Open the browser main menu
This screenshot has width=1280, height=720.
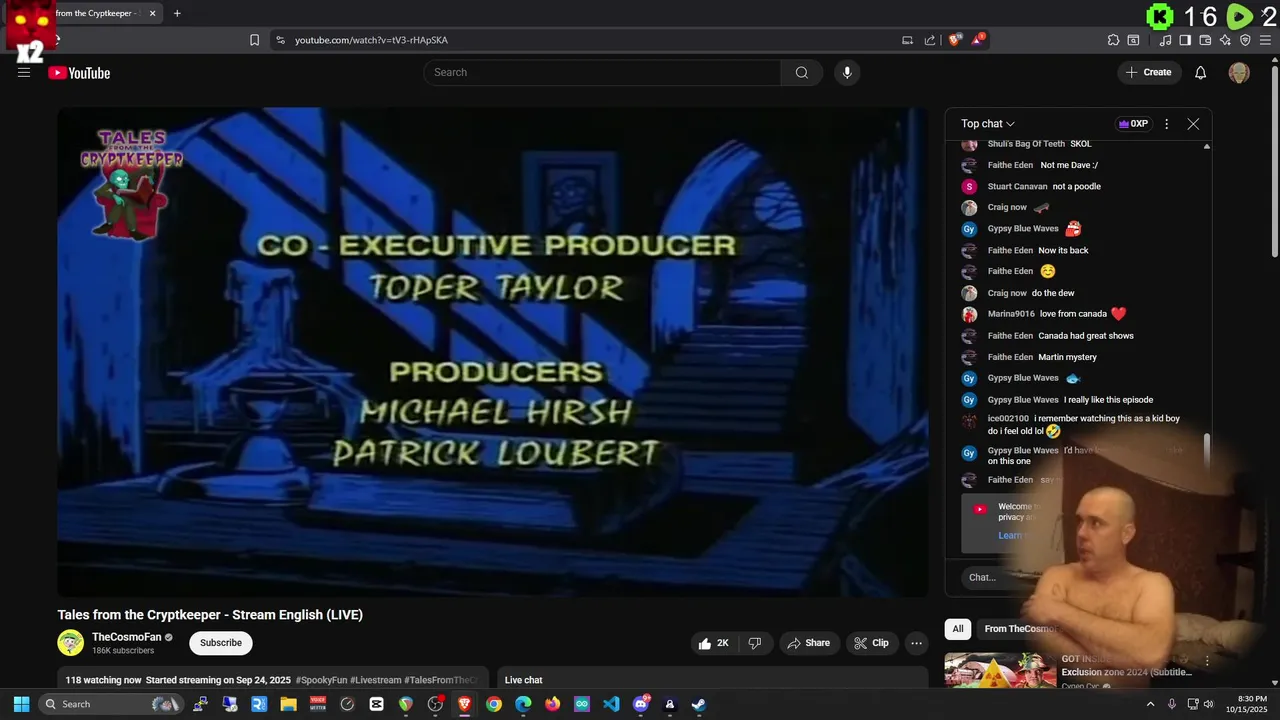click(1268, 40)
